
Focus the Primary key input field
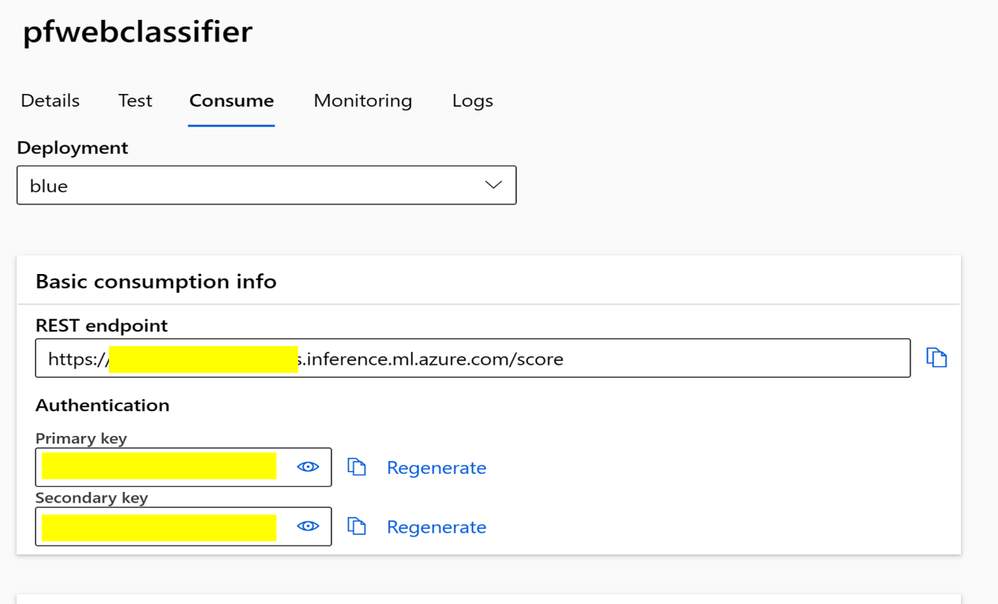click(x=160, y=467)
